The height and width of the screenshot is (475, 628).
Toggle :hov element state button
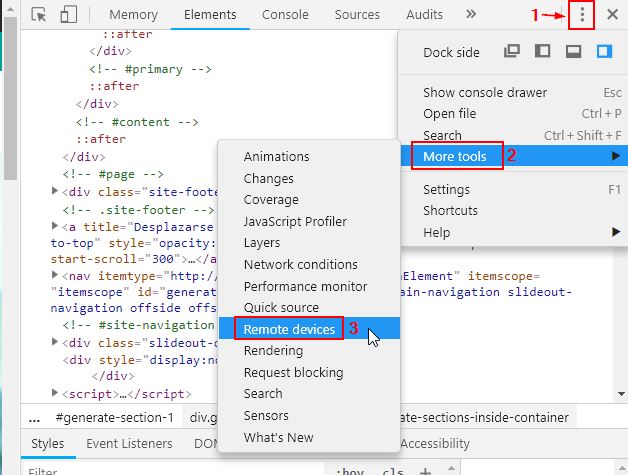click(350, 471)
